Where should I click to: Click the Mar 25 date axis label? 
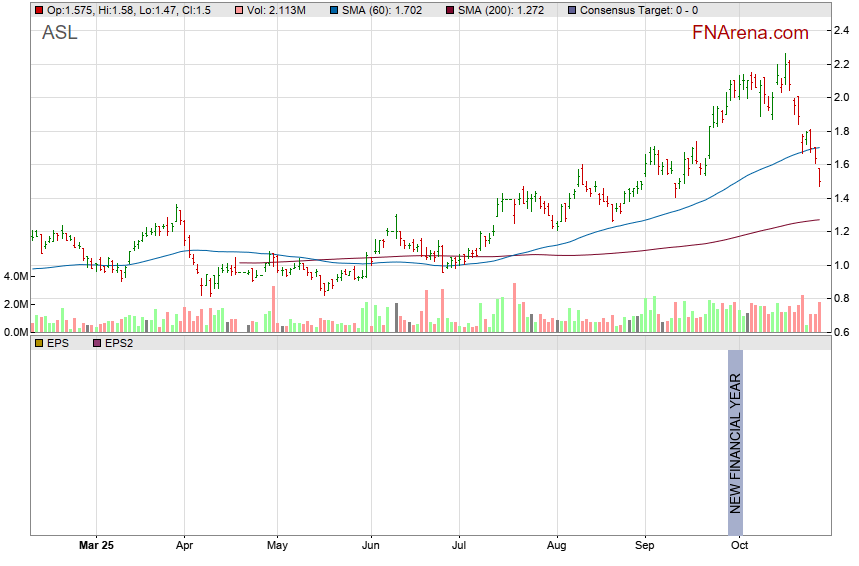coord(96,546)
